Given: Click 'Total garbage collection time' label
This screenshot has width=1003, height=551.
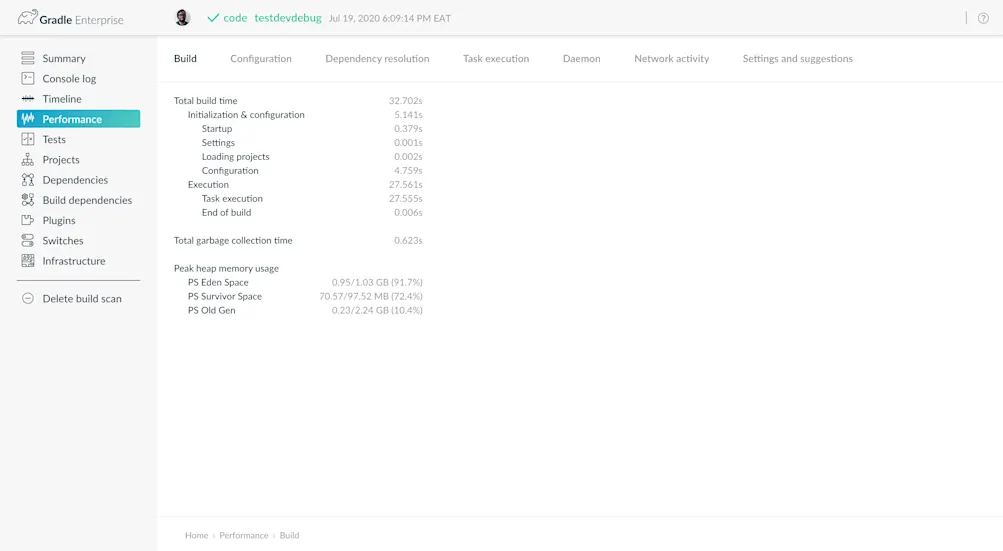Looking at the screenshot, I should pos(233,241).
